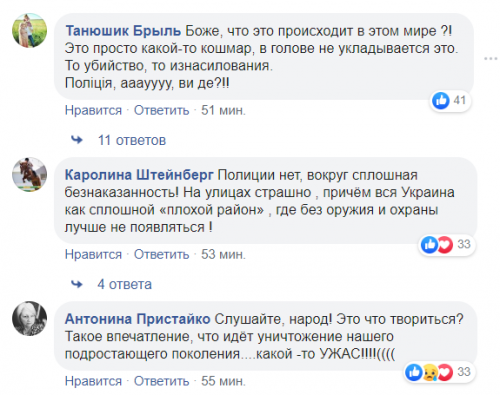Reply to Танюшик Брыль using Ответить

(161, 110)
